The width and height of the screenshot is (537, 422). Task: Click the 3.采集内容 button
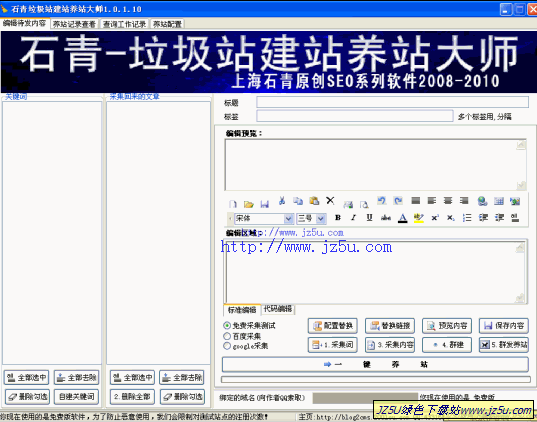390,345
